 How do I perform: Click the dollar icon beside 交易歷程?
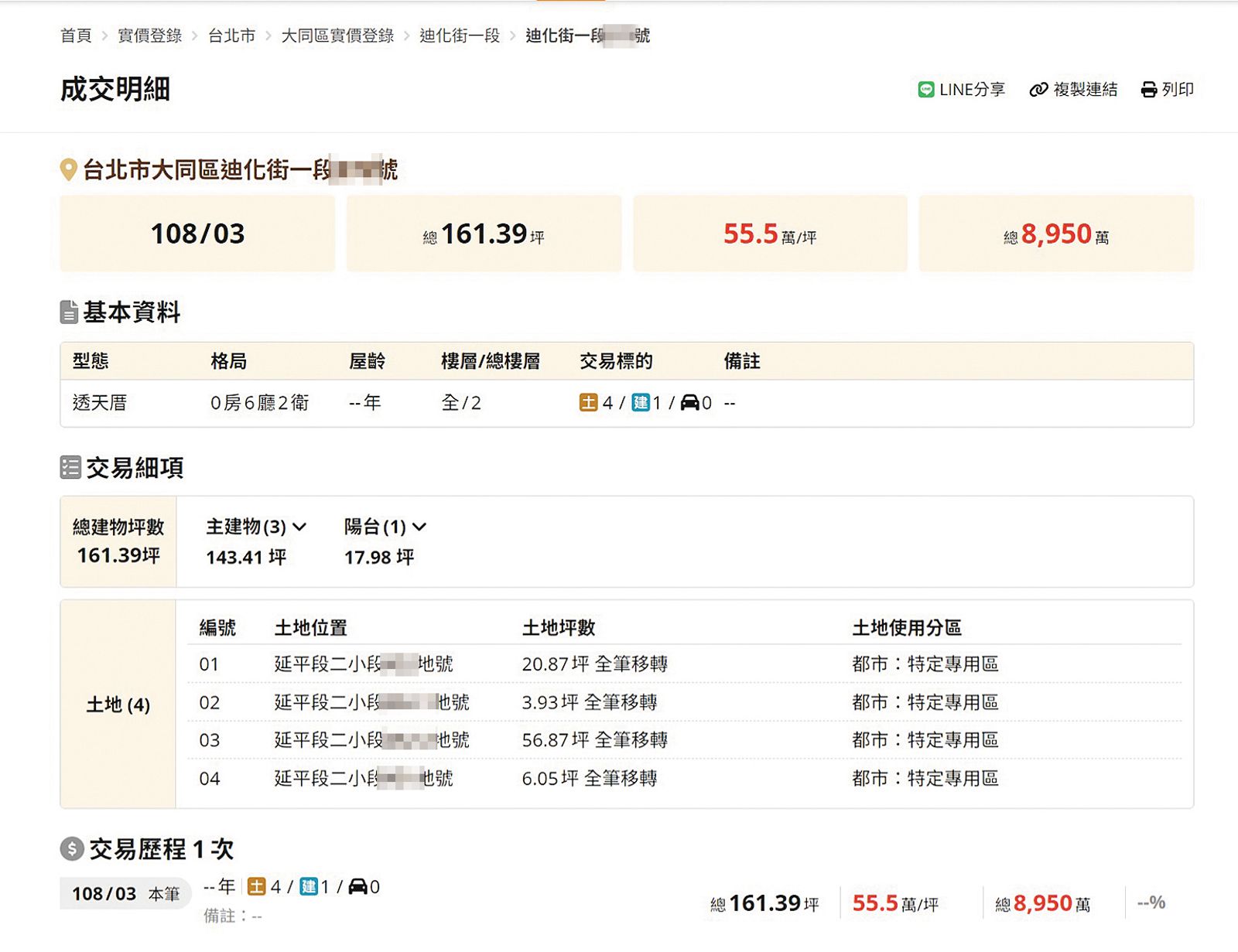click(72, 849)
